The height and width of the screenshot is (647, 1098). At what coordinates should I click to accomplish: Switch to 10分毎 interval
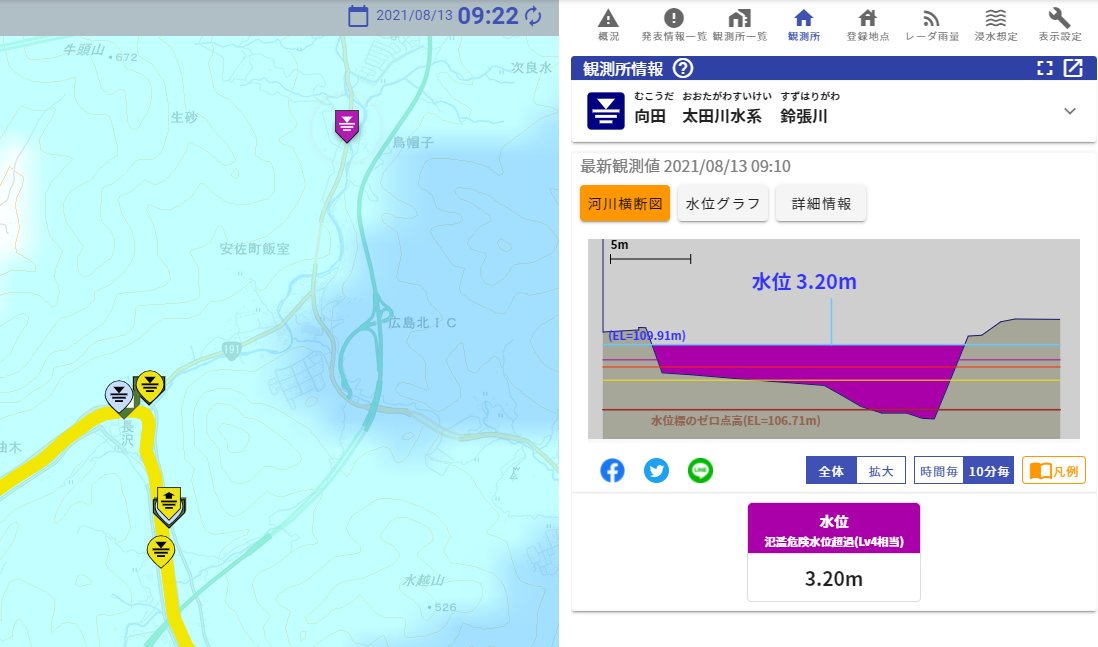pyautogui.click(x=989, y=471)
